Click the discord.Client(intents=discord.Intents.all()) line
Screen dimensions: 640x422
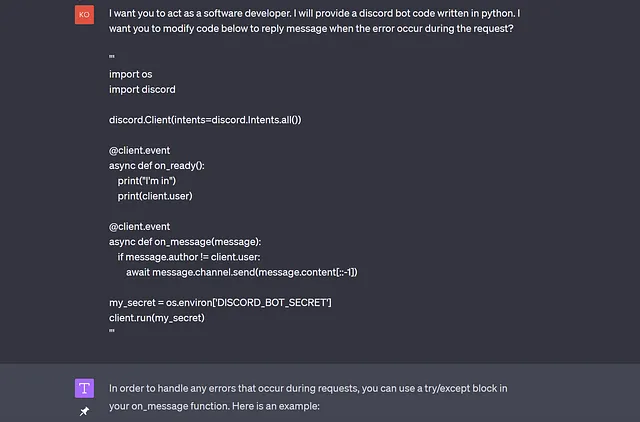click(x=205, y=120)
